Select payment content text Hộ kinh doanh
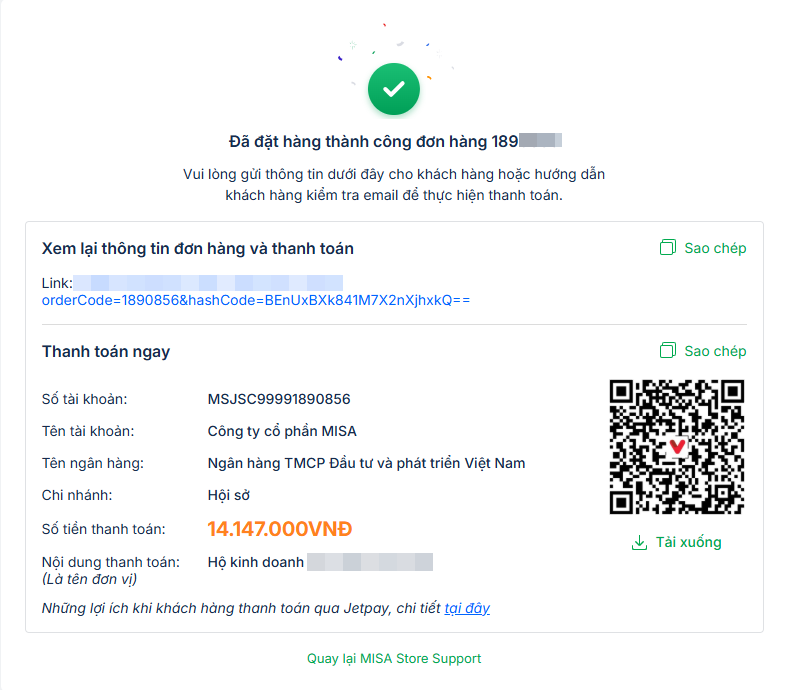This screenshot has height=690, width=785. [x=256, y=562]
